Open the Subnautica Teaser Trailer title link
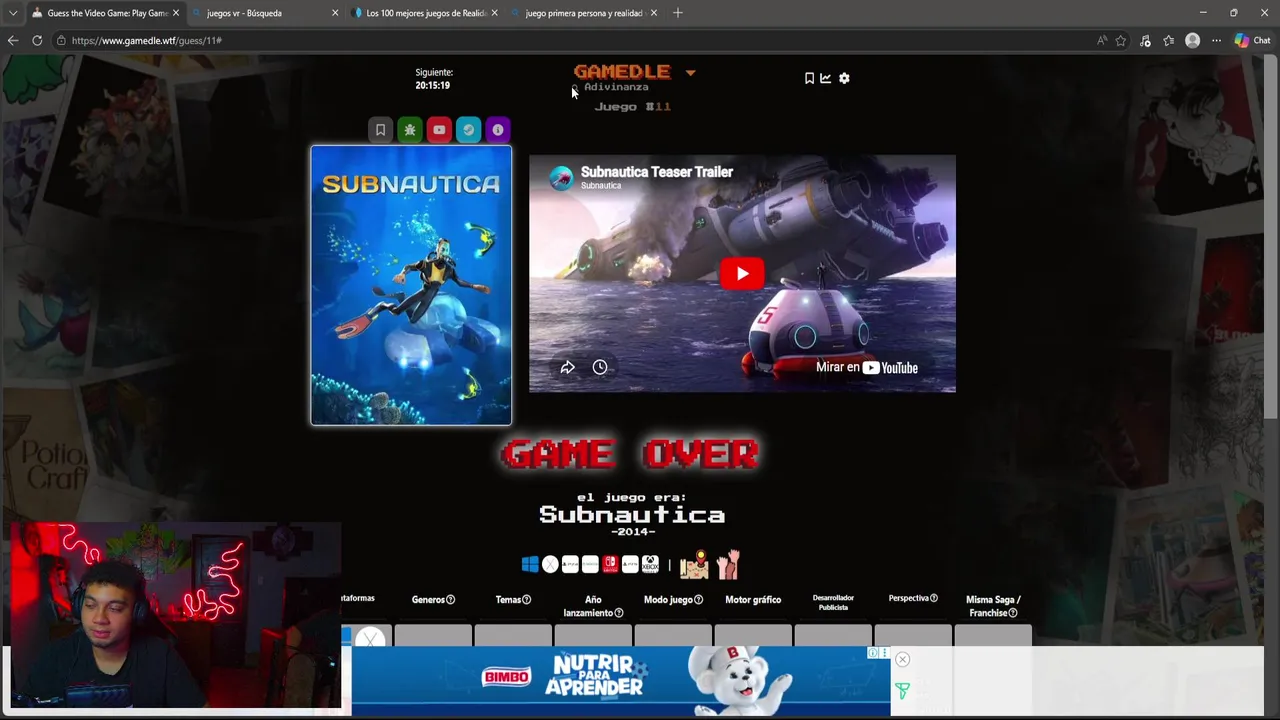The height and width of the screenshot is (720, 1280). [657, 172]
